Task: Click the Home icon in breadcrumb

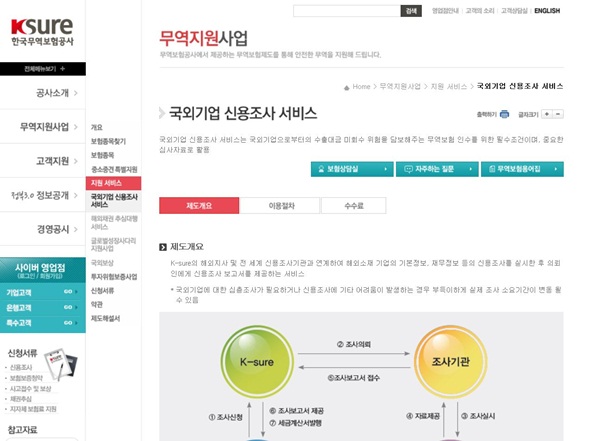Action: 346,87
